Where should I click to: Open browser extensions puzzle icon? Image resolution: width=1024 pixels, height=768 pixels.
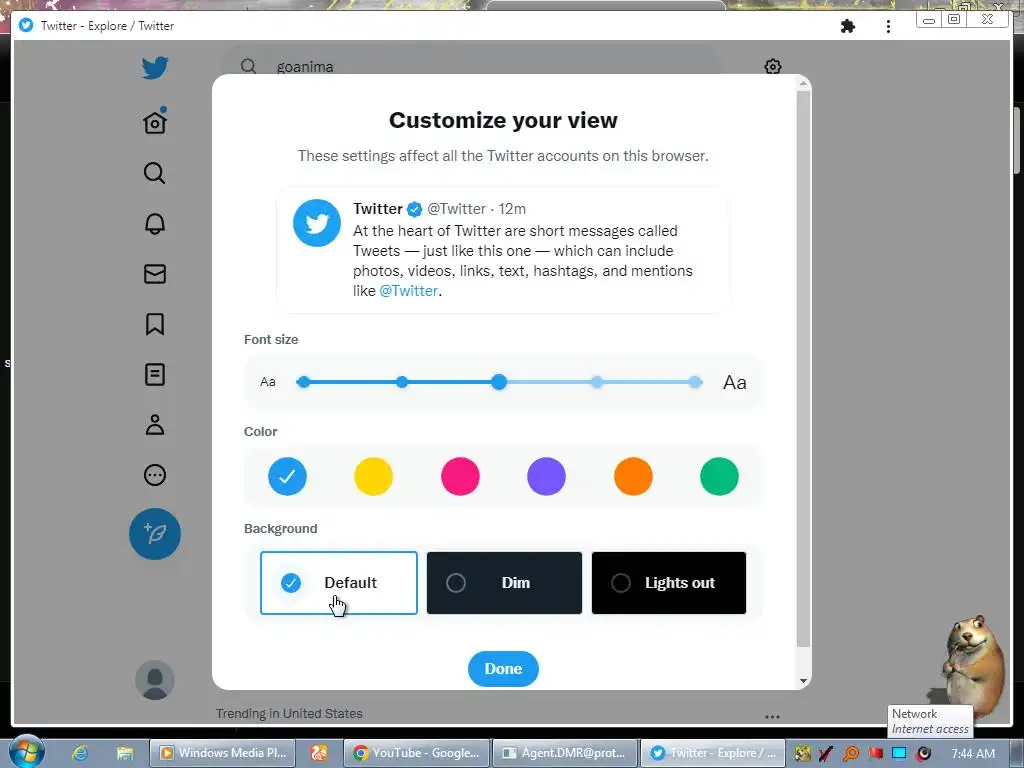click(x=848, y=26)
